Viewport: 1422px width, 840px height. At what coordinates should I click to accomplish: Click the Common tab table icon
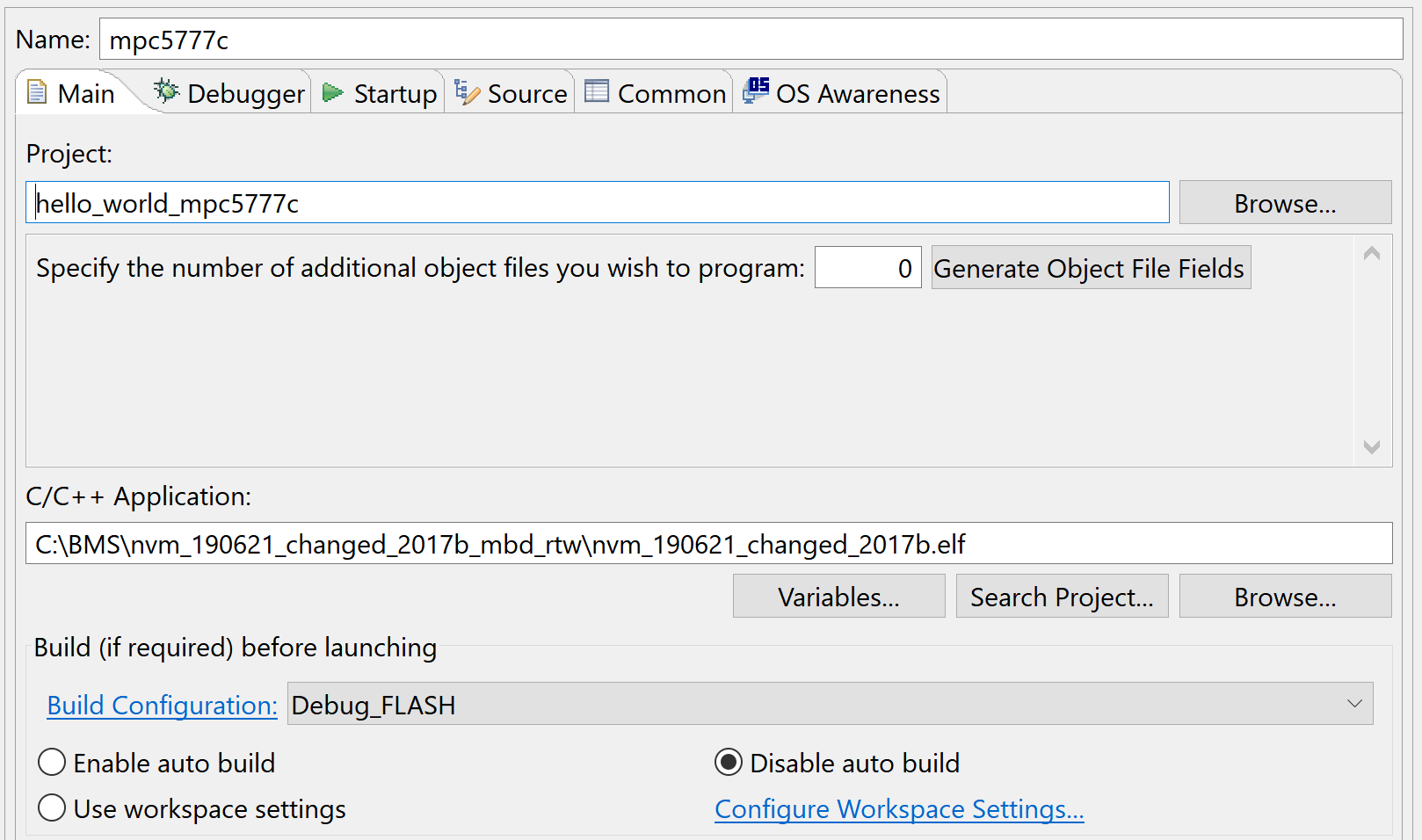click(597, 91)
